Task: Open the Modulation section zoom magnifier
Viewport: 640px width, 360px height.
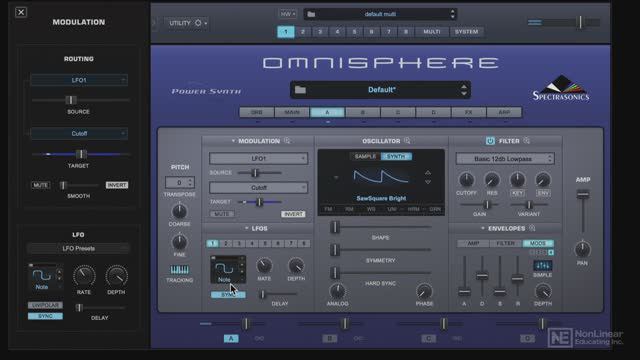Action: coord(287,141)
